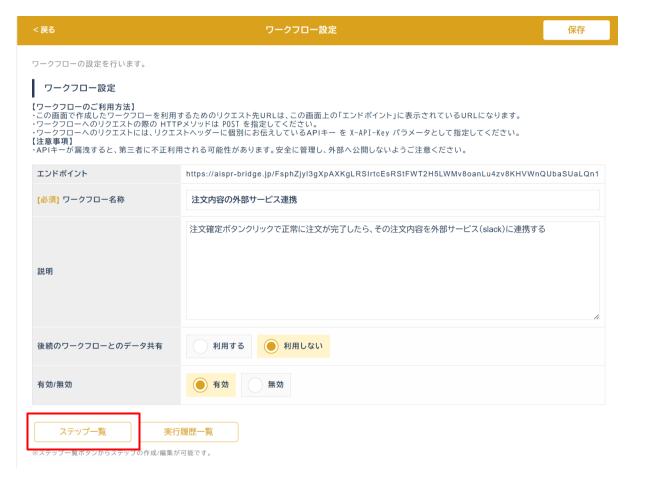
Task: Click the endpoint URL text
Action: click(392, 174)
